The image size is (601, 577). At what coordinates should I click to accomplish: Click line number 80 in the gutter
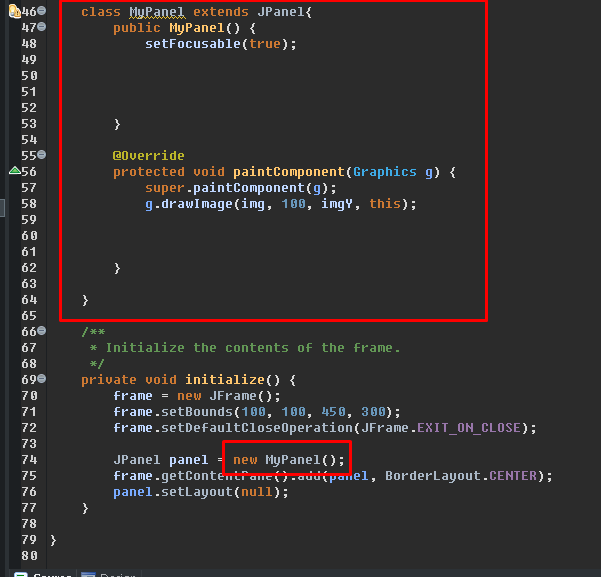coord(29,556)
